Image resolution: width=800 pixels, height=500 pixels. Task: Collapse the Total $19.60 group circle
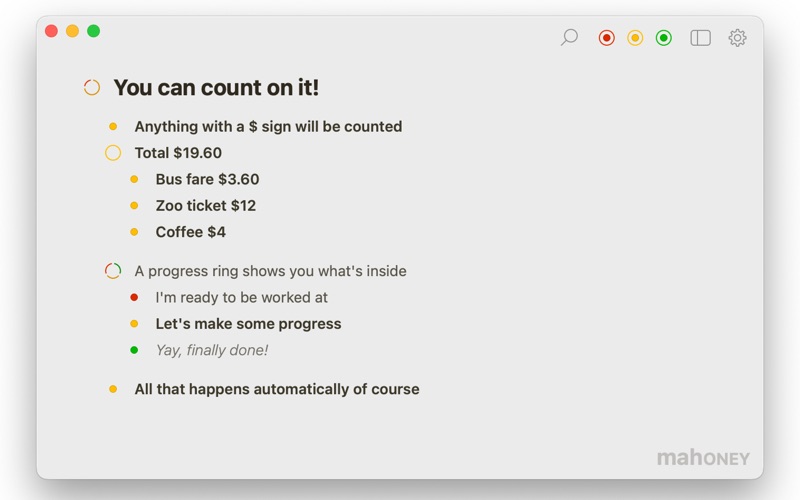click(113, 153)
